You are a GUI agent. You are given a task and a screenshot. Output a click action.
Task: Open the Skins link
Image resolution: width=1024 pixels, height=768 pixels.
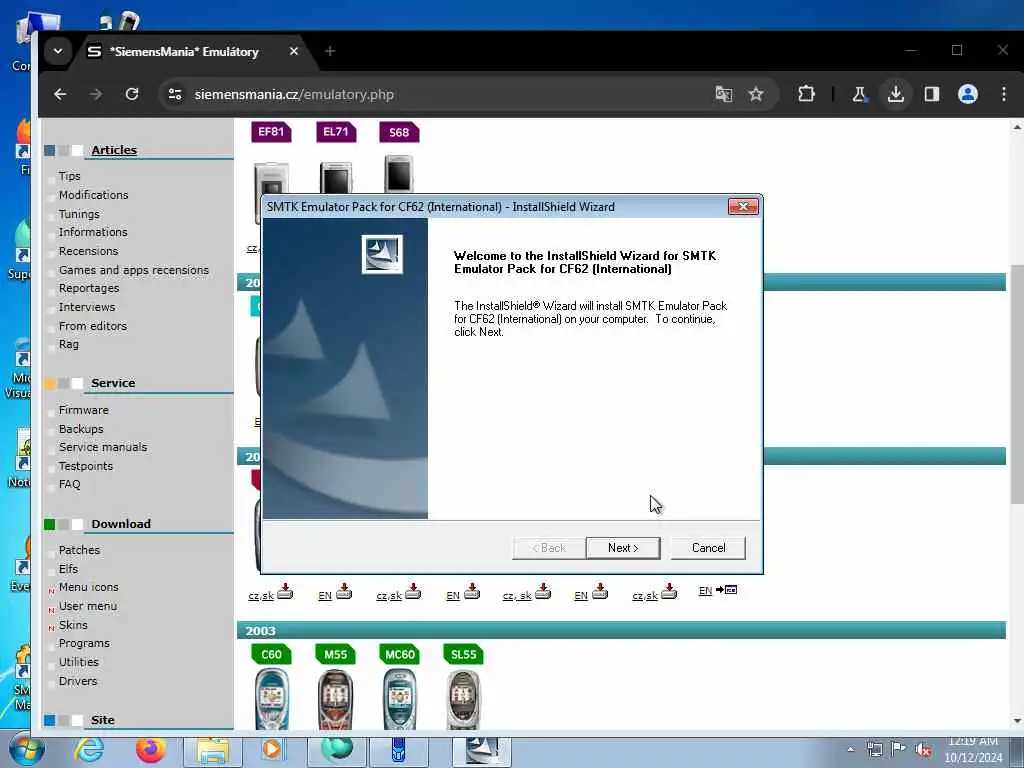point(72,625)
